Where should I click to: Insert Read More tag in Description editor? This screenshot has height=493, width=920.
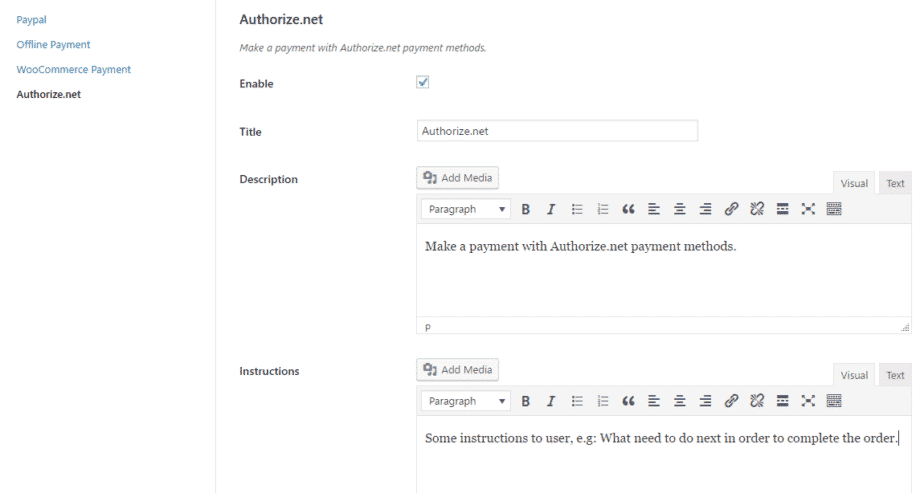tap(782, 209)
